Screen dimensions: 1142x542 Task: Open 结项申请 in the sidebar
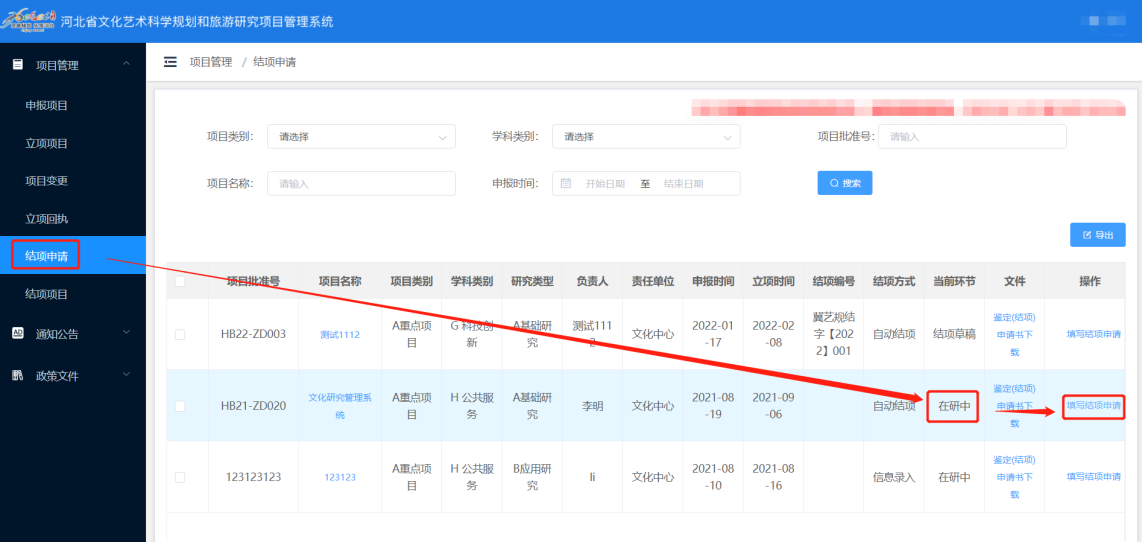point(47,256)
